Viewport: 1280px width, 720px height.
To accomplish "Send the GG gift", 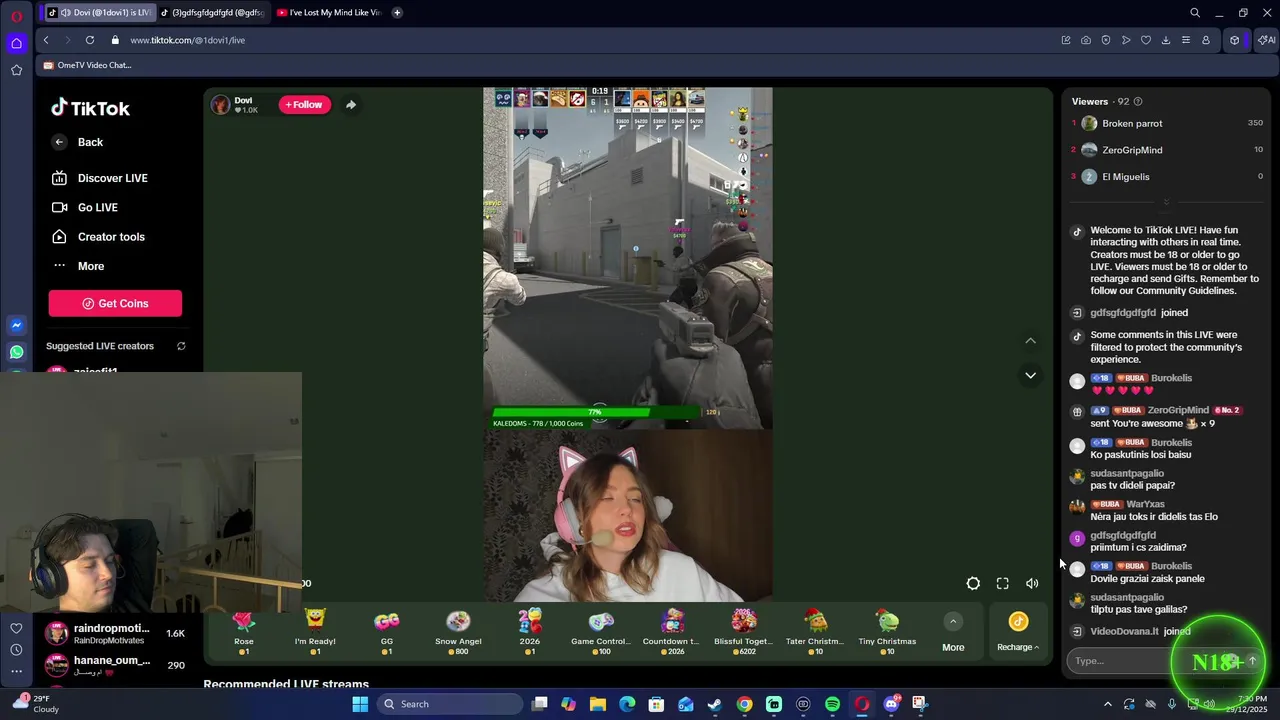I will point(387,633).
